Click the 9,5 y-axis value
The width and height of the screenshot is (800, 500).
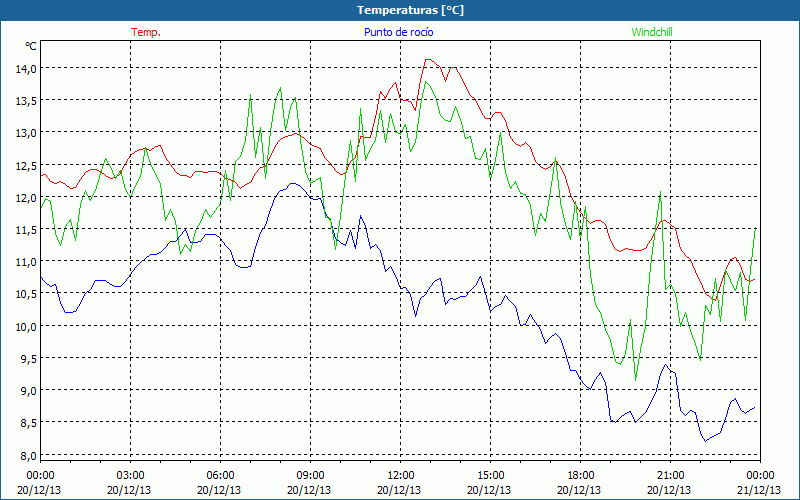click(28, 358)
